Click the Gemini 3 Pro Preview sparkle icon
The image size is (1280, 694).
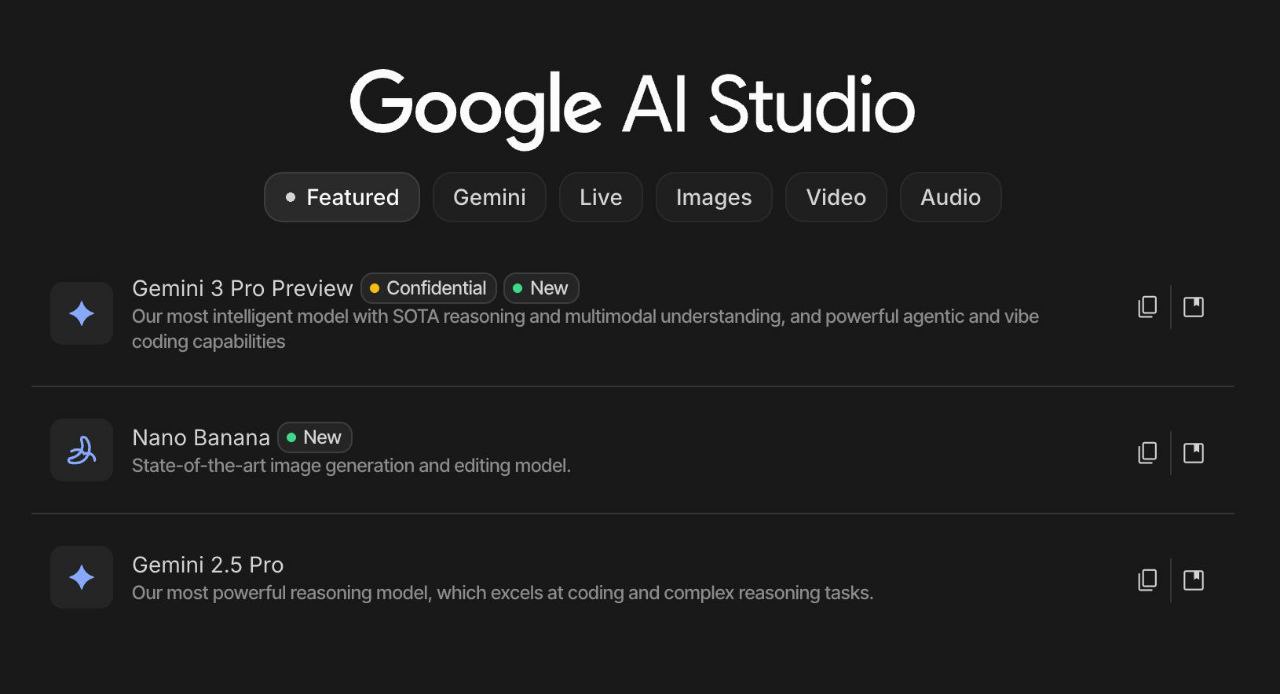81,313
